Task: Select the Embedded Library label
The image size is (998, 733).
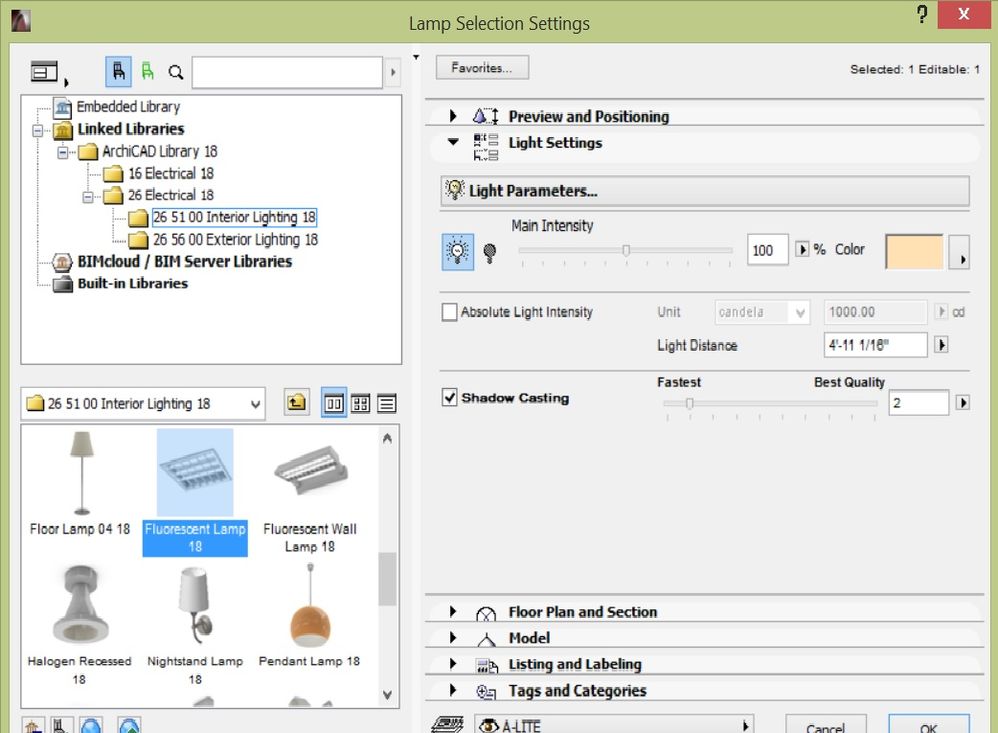Action: coord(129,107)
